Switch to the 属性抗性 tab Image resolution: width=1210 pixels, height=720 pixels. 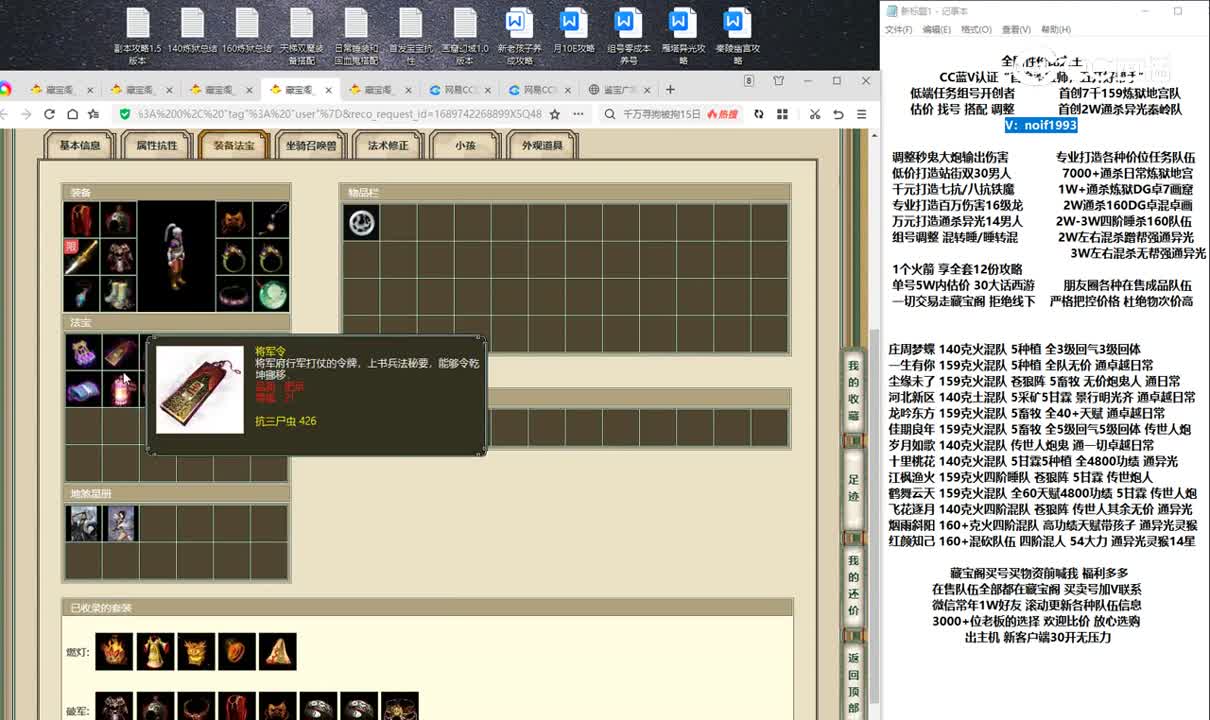click(x=157, y=146)
